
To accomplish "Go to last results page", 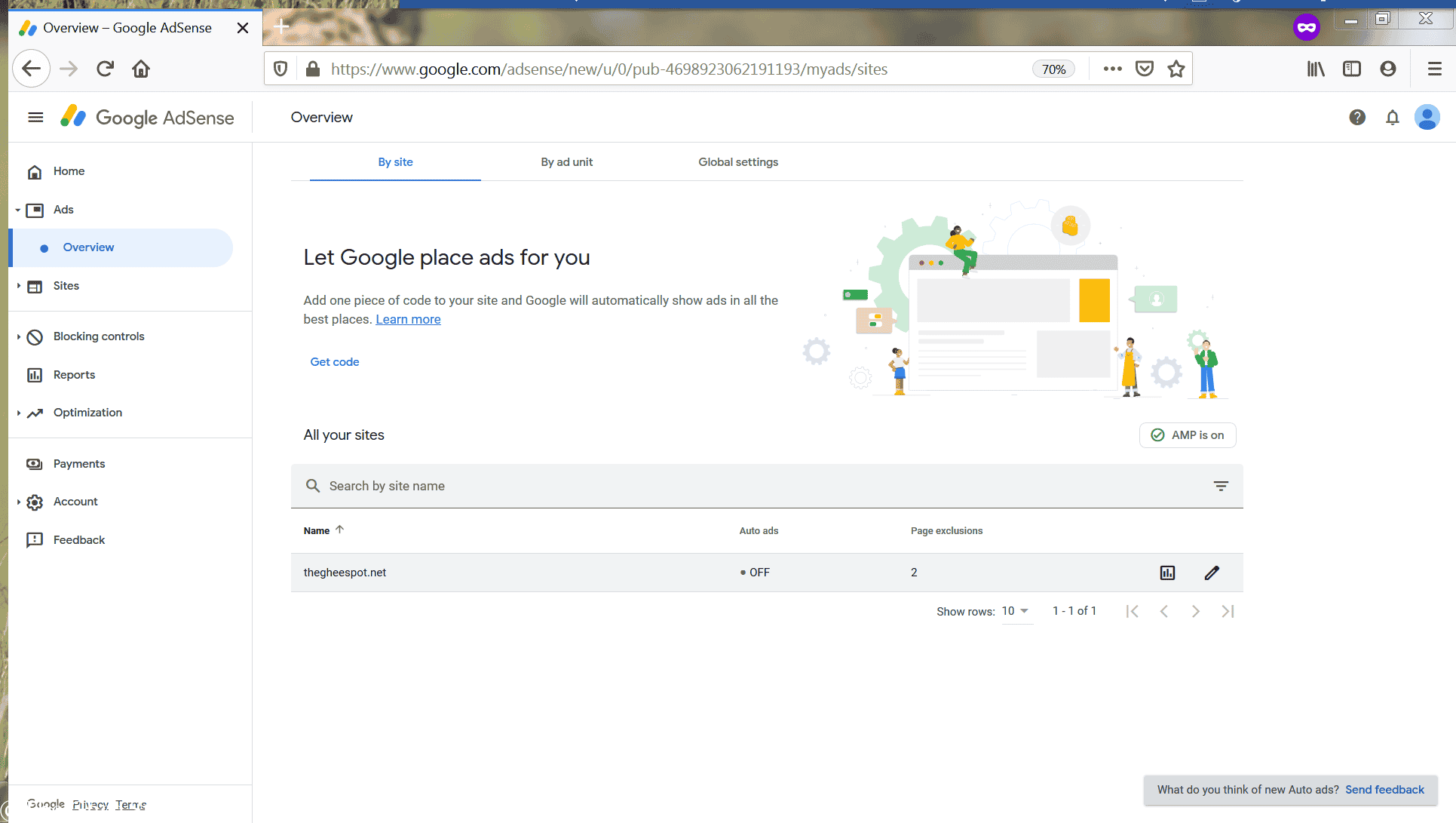I will pyautogui.click(x=1228, y=611).
